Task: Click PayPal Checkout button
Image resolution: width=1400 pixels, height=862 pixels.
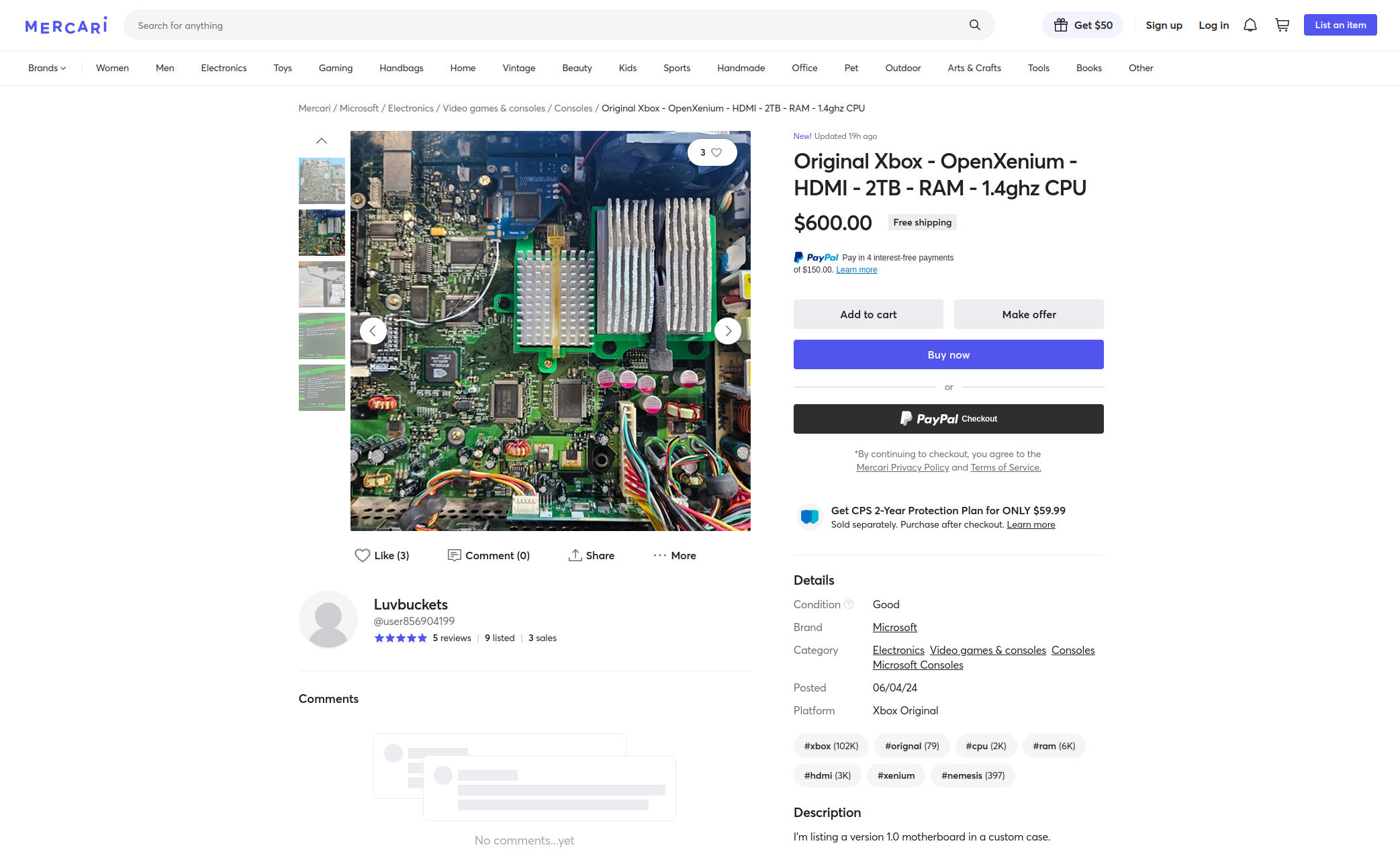Action: coord(949,419)
